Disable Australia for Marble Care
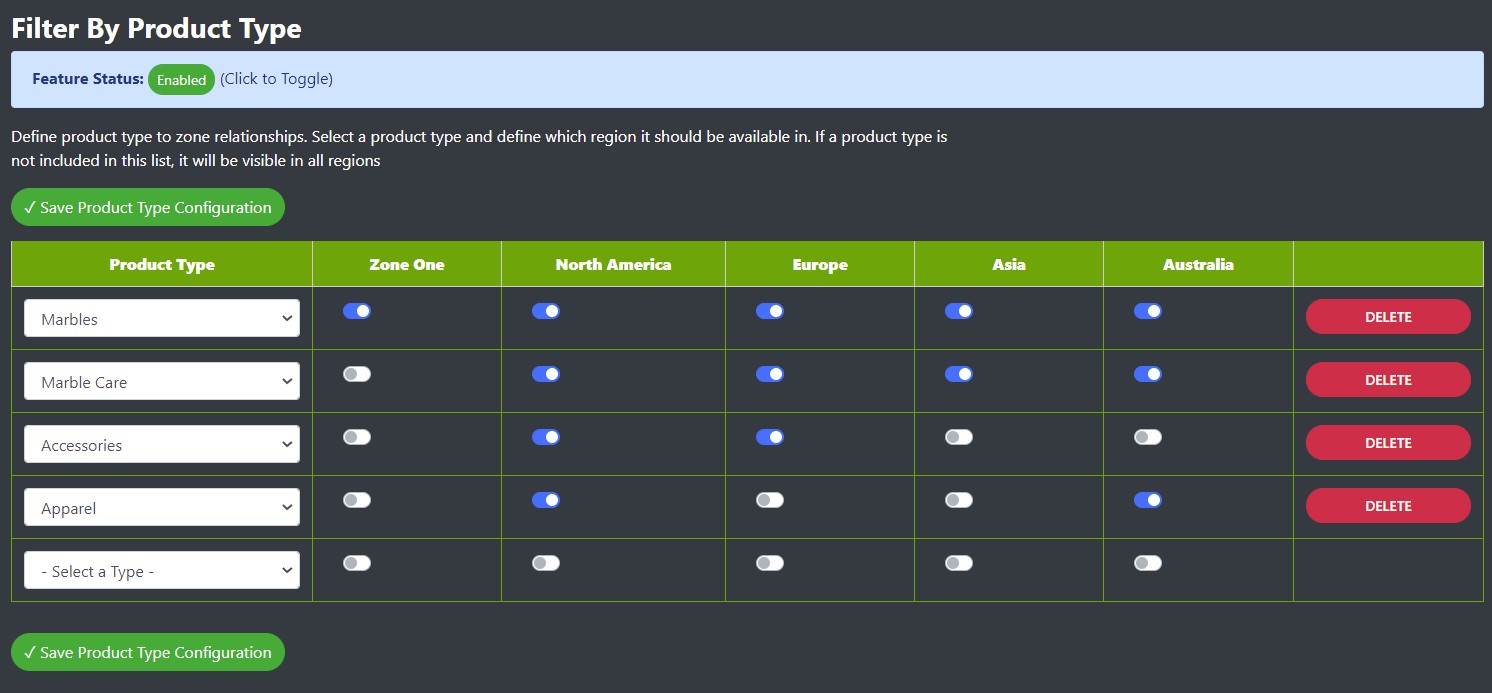This screenshot has width=1492, height=693. click(x=1148, y=374)
